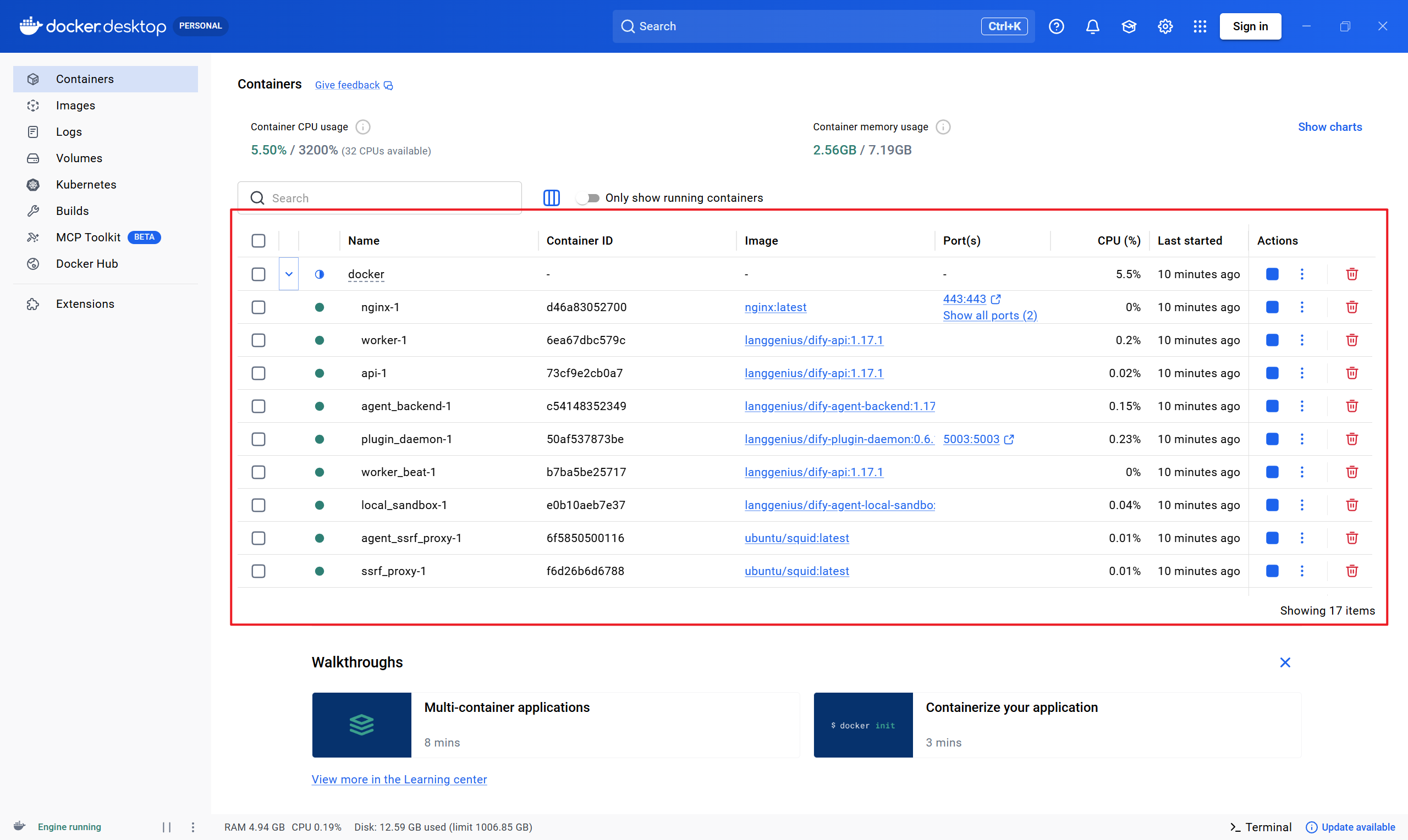Open more actions menu for local_sandbox-1
This screenshot has height=840, width=1408.
click(1301, 505)
